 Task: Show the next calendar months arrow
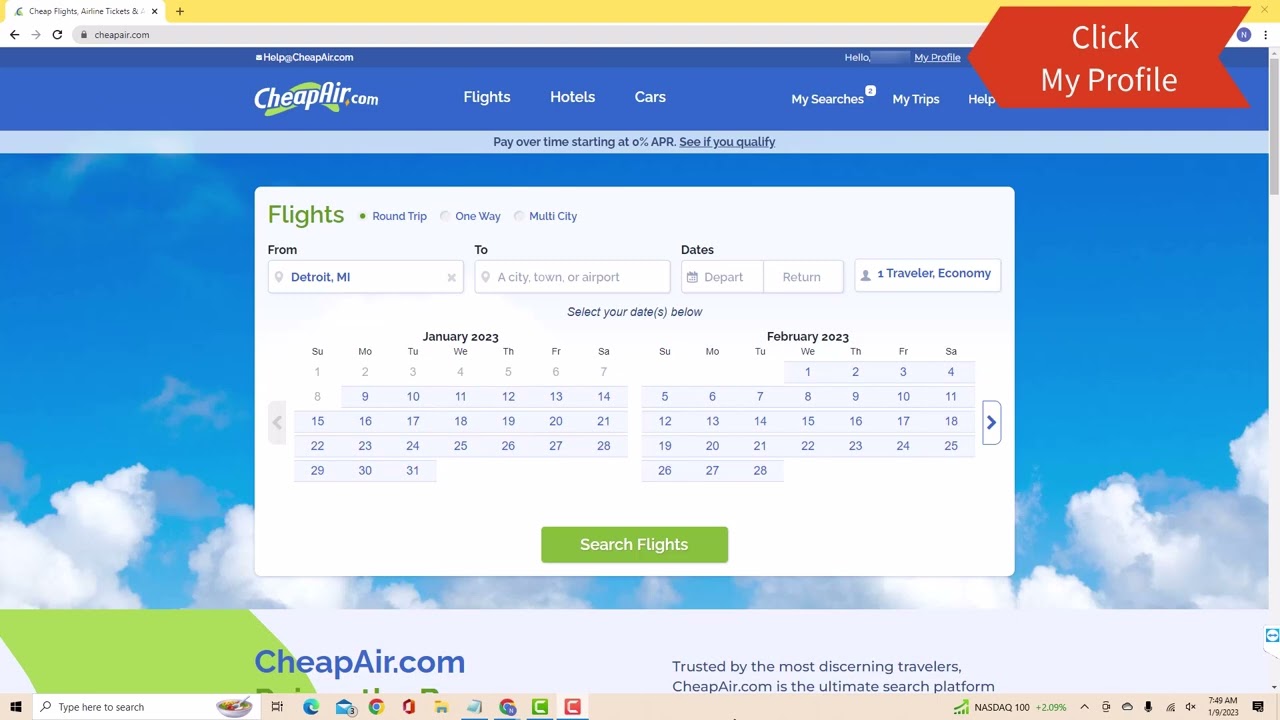[991, 422]
